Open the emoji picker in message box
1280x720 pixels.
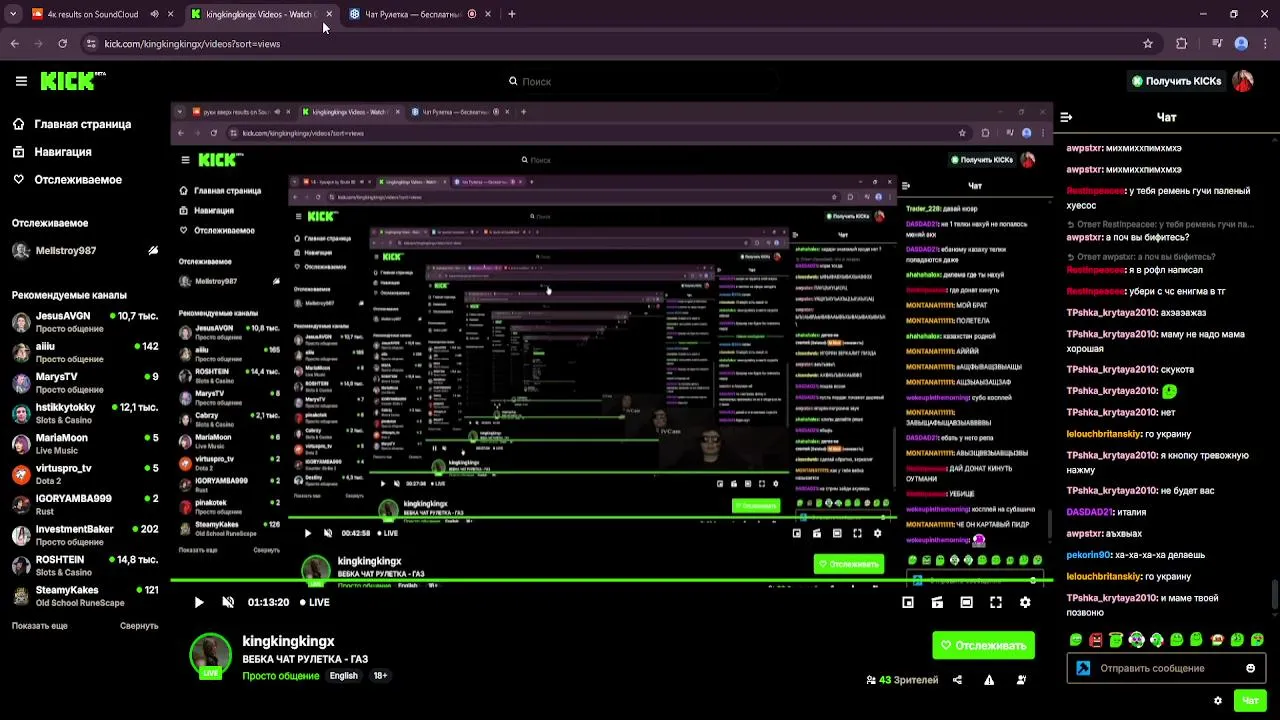click(1250, 668)
